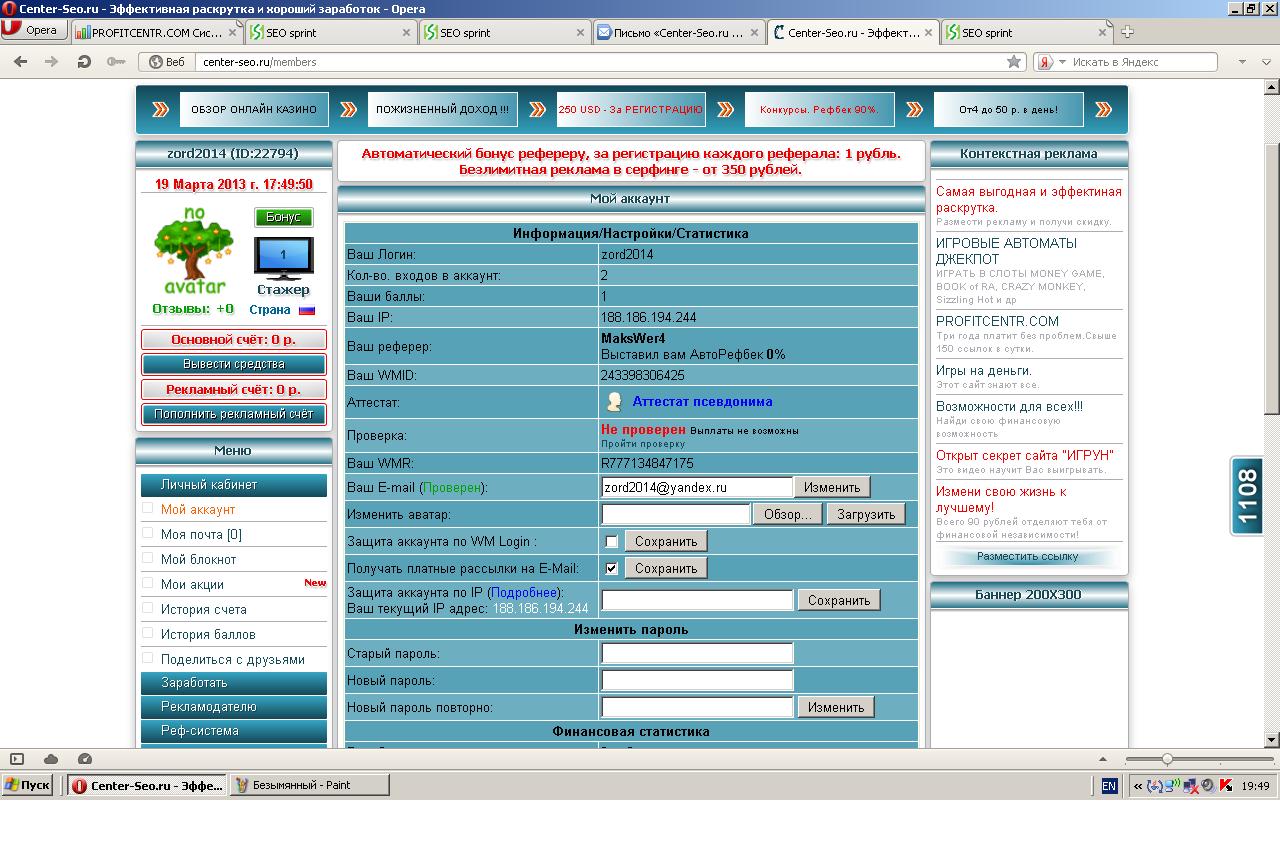This screenshot has height=860, width=1280.
Task: Click Пополнить рекламный счёт button
Action: (x=234, y=414)
